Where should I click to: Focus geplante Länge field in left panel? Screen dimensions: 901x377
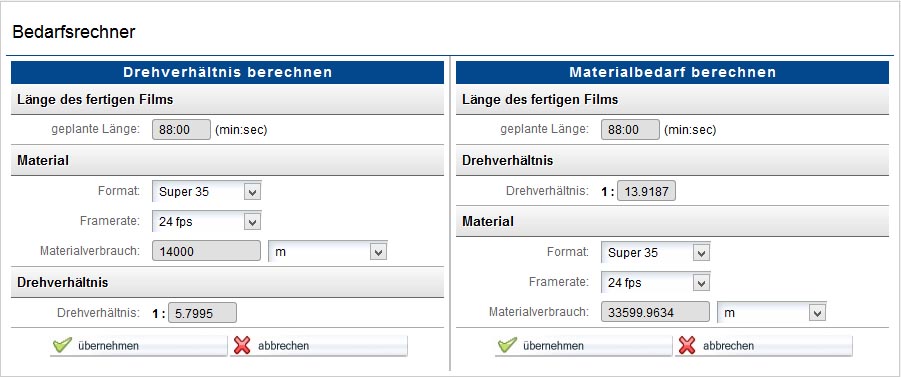[182, 129]
